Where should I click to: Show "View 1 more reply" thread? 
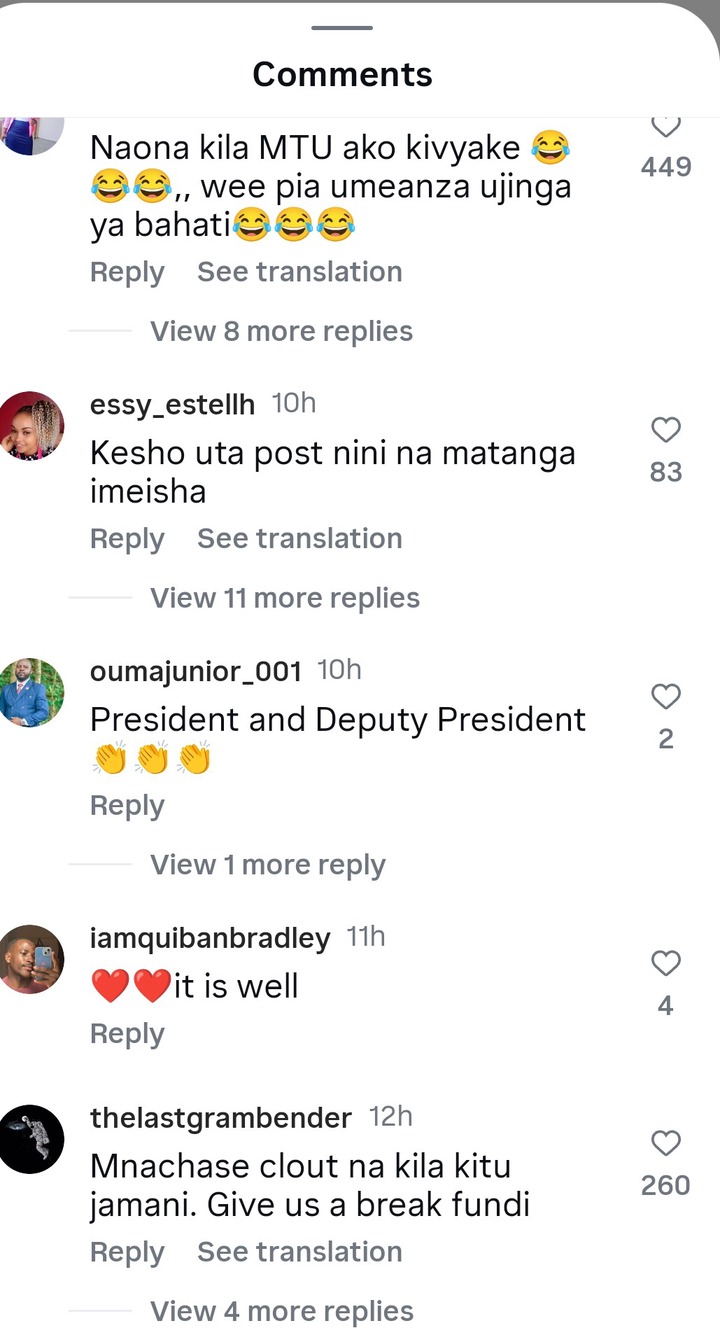[267, 865]
